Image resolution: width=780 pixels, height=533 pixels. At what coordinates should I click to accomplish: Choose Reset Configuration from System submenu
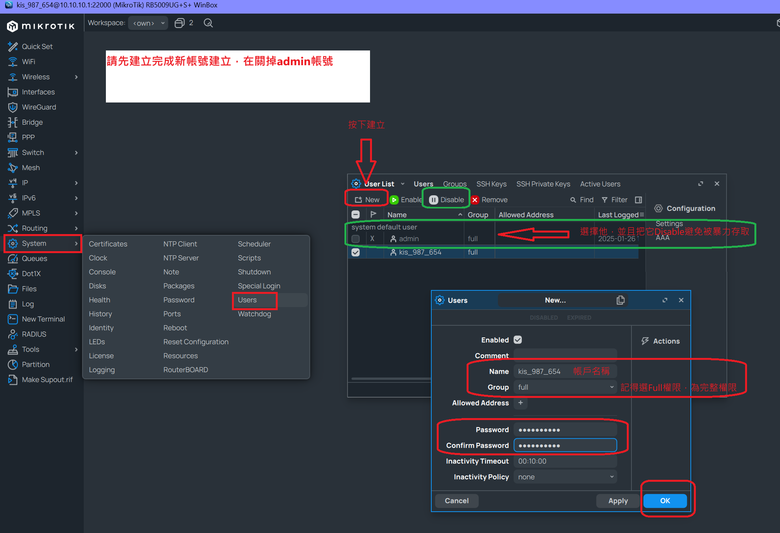(x=196, y=342)
